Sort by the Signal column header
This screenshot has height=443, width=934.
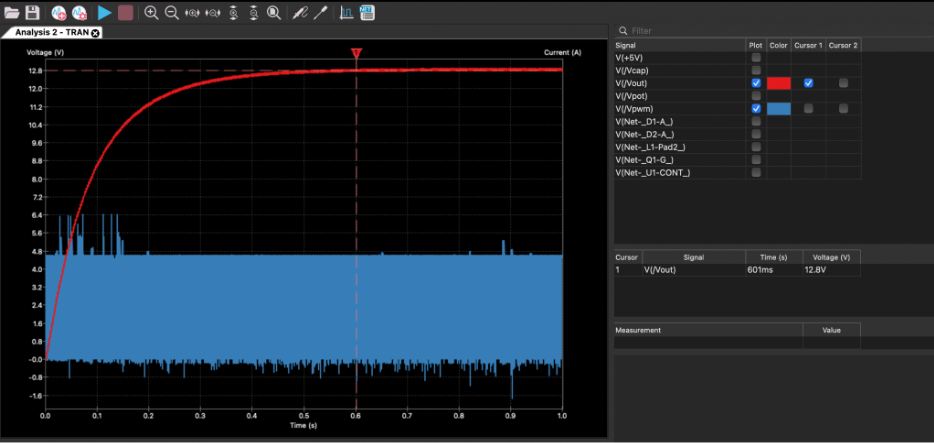tap(680, 45)
